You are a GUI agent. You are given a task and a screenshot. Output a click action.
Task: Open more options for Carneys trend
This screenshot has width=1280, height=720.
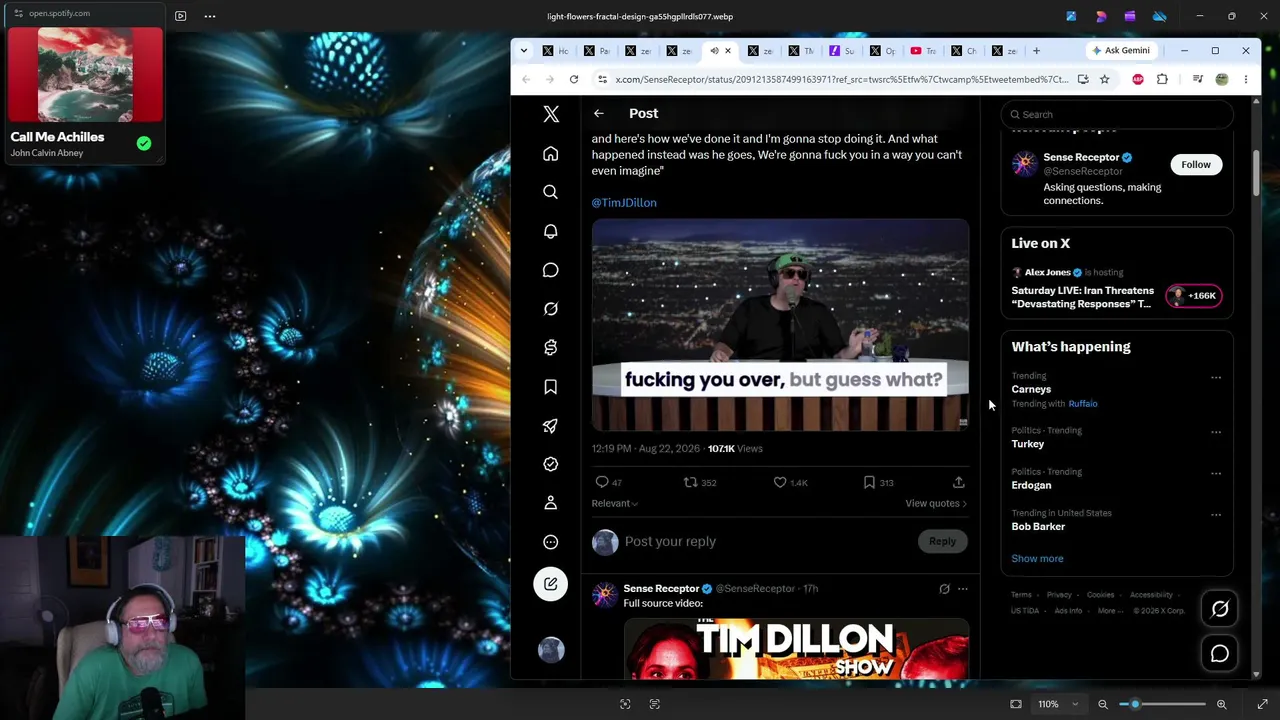[x=1216, y=378]
